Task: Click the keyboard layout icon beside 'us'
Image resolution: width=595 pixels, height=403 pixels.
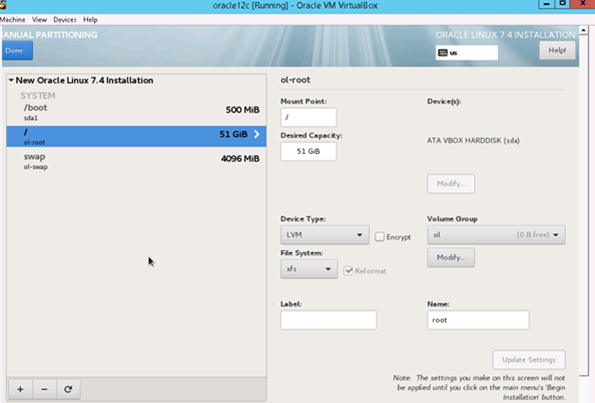Action: tap(442, 53)
